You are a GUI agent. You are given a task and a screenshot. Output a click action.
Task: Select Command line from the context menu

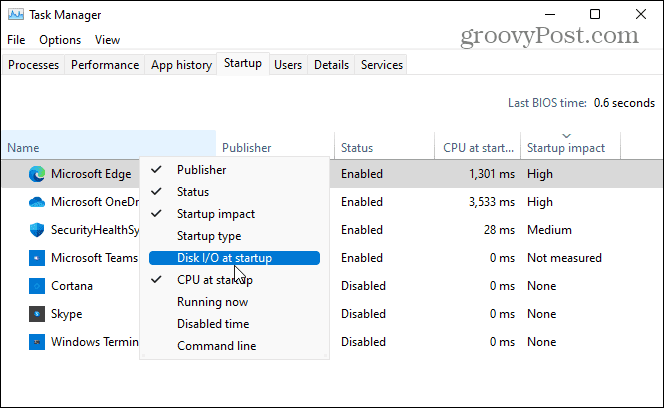tap(216, 346)
